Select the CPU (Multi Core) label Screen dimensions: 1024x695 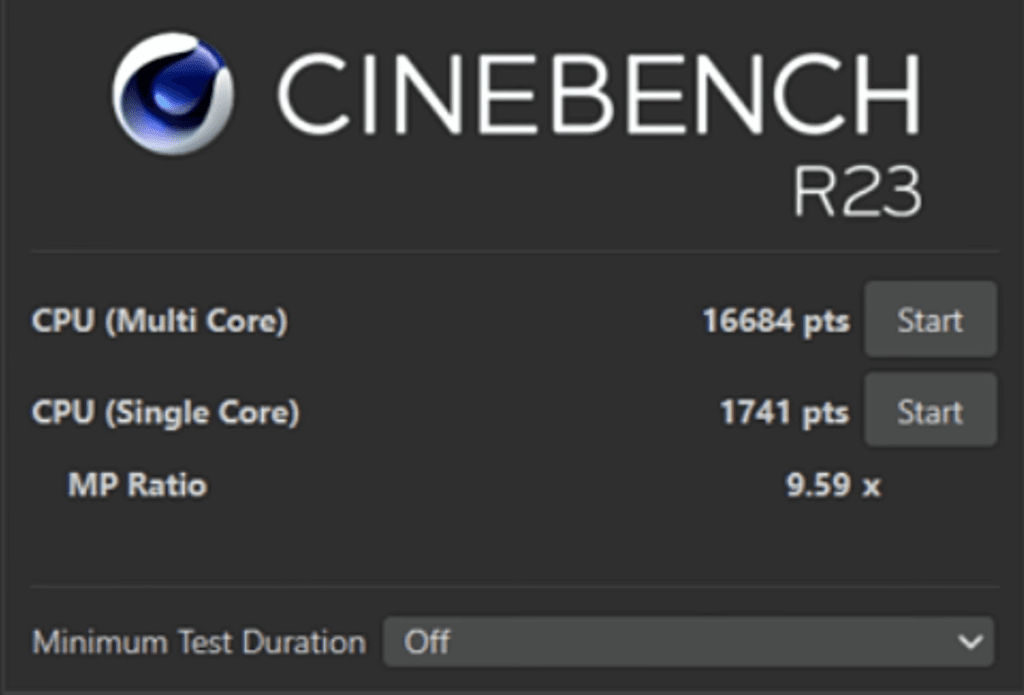(160, 321)
